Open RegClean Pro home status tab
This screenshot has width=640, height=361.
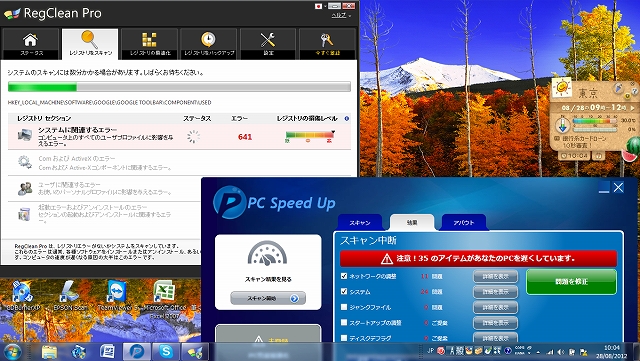tap(31, 44)
